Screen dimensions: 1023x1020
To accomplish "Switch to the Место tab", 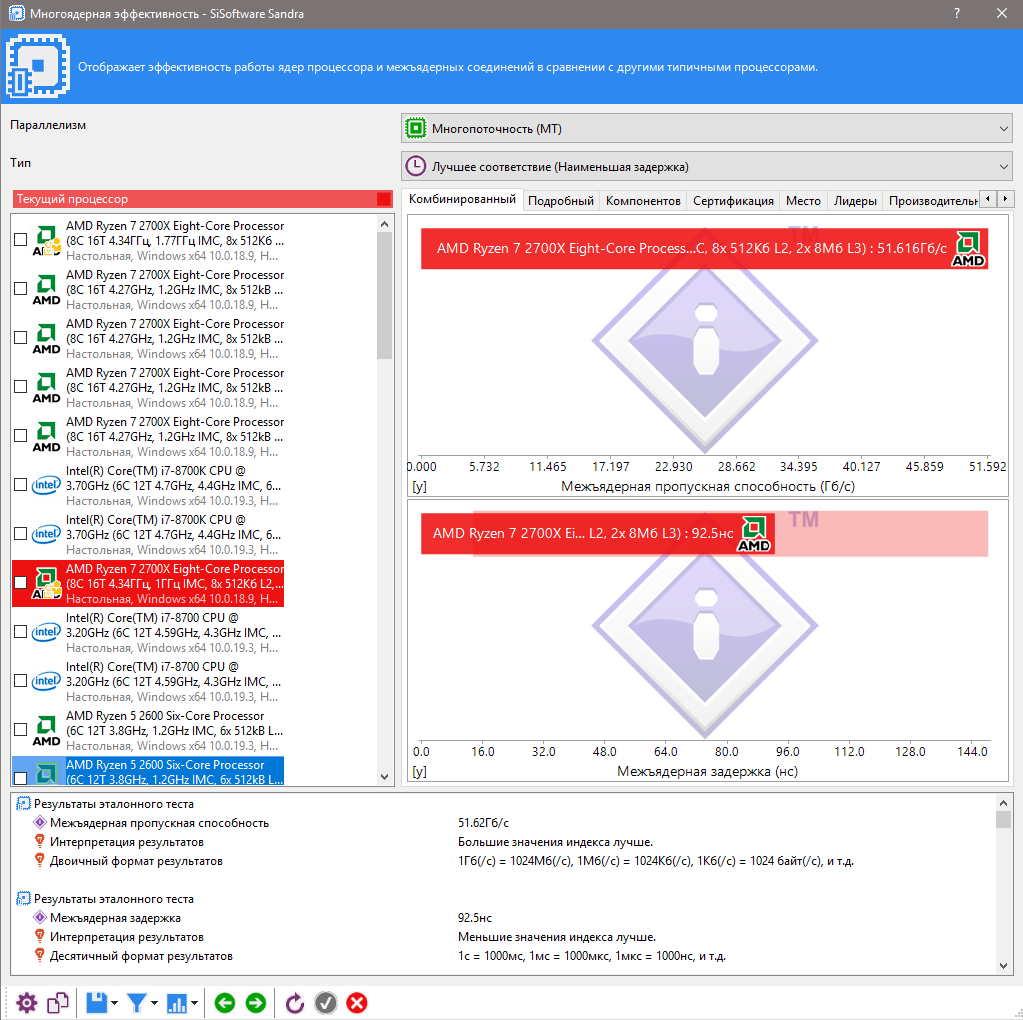I will 803,201.
